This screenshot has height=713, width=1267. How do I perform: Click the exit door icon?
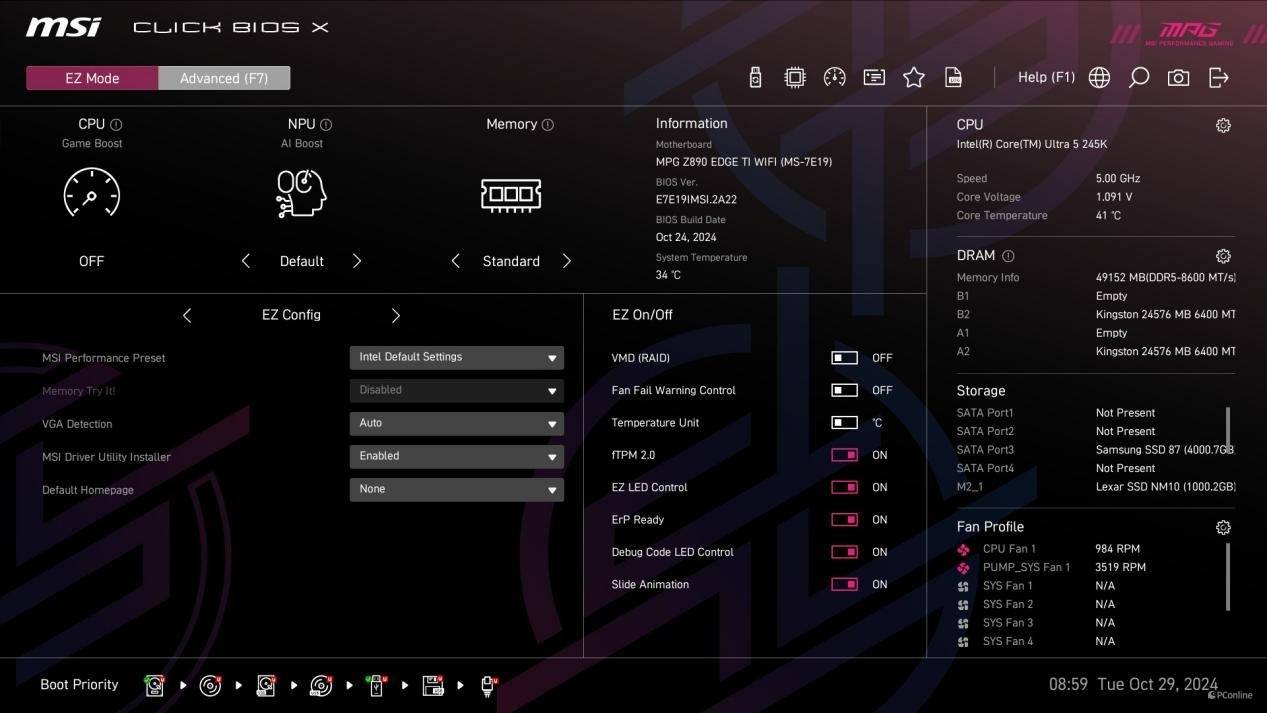(1218, 78)
